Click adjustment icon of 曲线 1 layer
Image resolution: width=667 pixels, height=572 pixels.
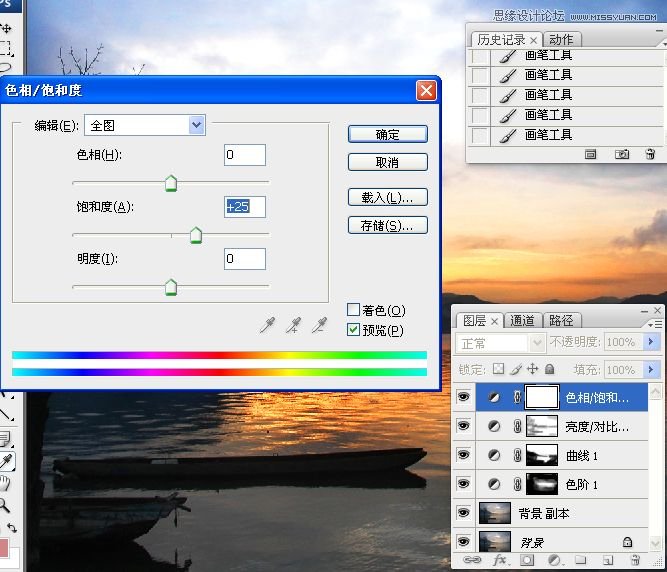click(x=494, y=455)
